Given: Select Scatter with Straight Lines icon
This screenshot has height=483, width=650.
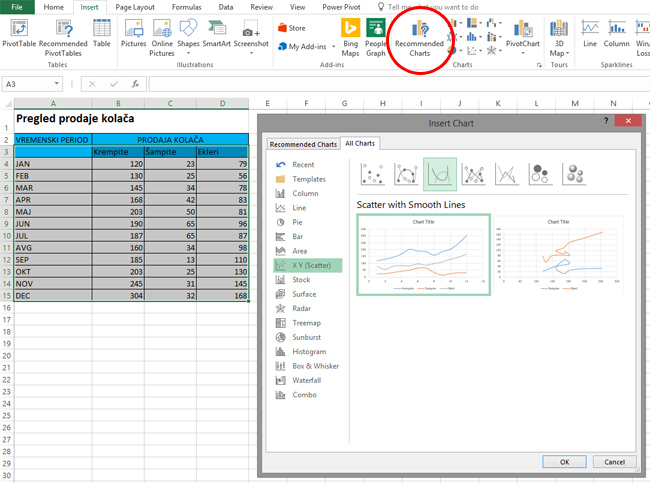Looking at the screenshot, I should tap(507, 174).
